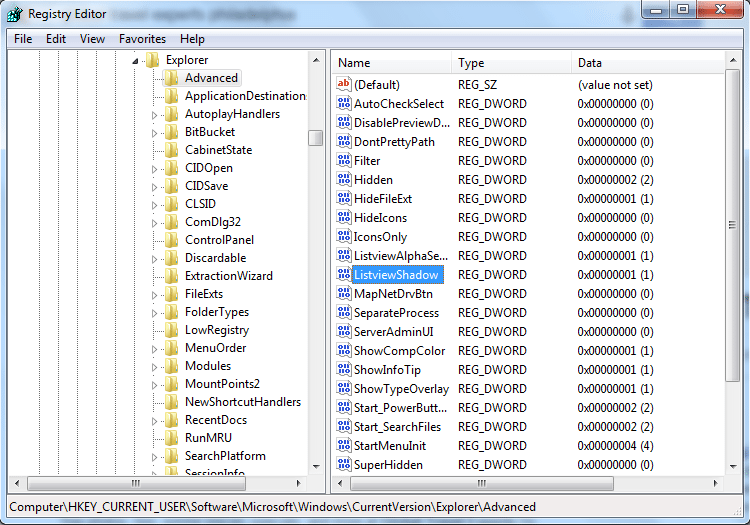Select the RecentDocs key
The image size is (750, 525).
coord(216,420)
